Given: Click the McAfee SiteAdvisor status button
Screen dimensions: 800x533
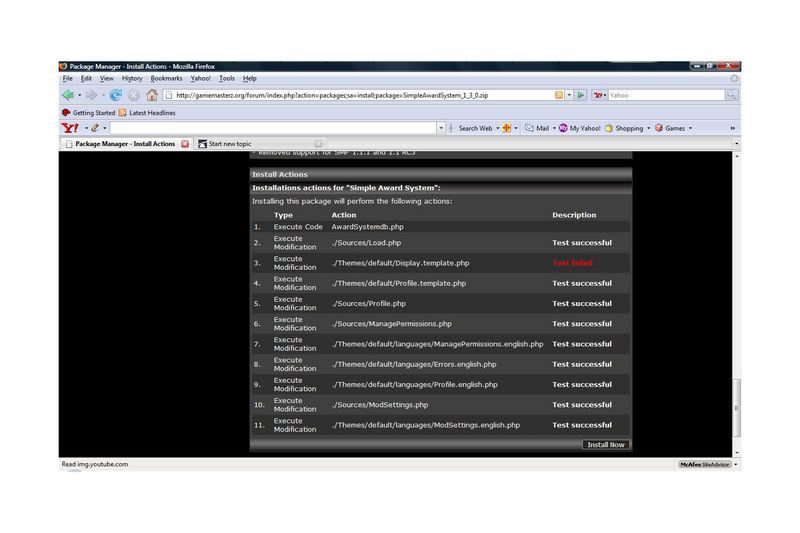Looking at the screenshot, I should tap(705, 465).
